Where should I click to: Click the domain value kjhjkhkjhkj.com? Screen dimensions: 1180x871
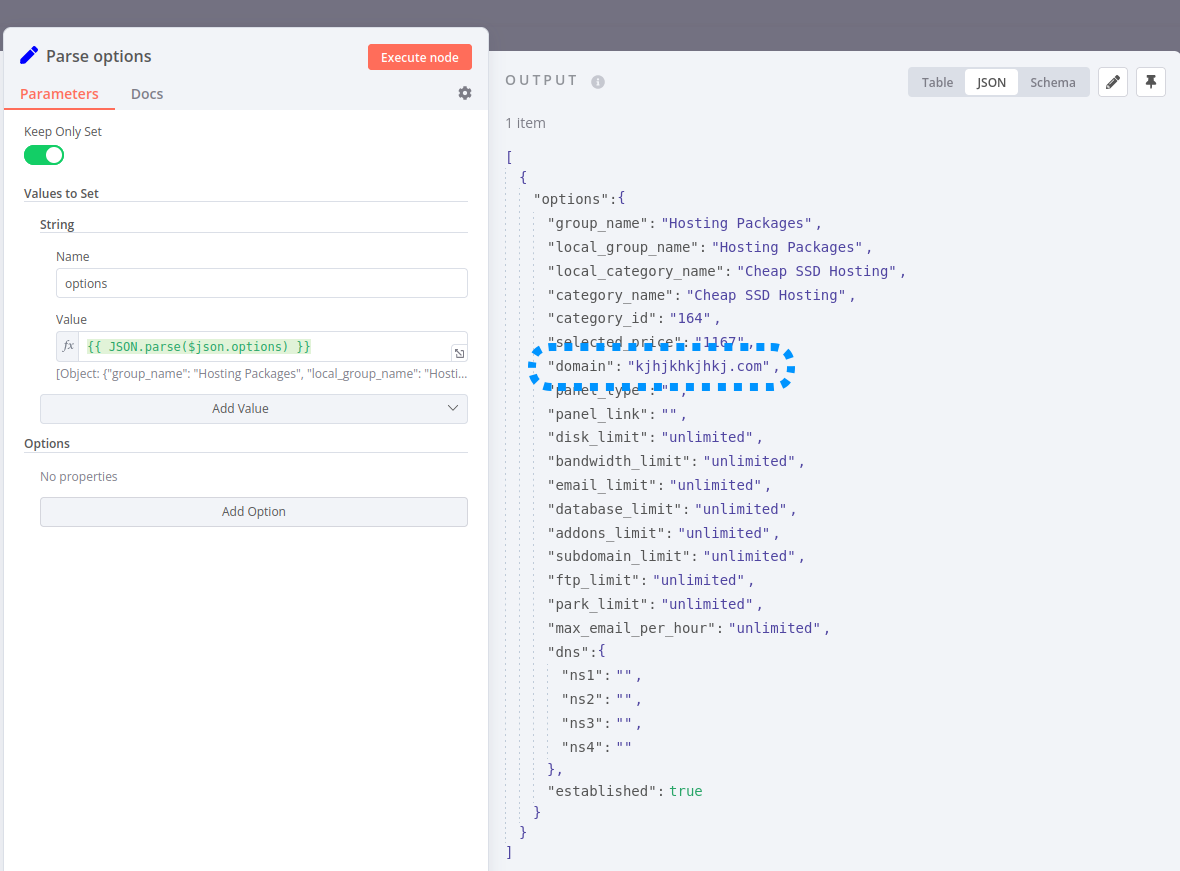tap(698, 366)
